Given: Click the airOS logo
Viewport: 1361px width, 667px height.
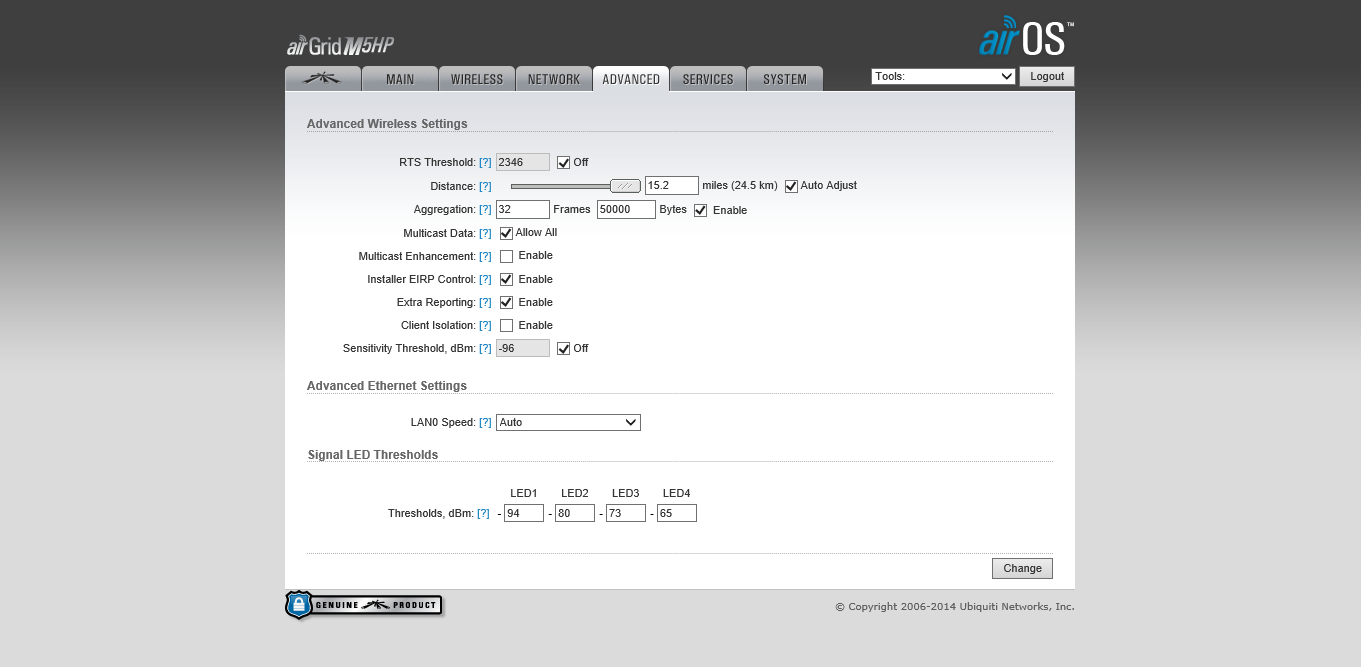Looking at the screenshot, I should (x=1026, y=36).
